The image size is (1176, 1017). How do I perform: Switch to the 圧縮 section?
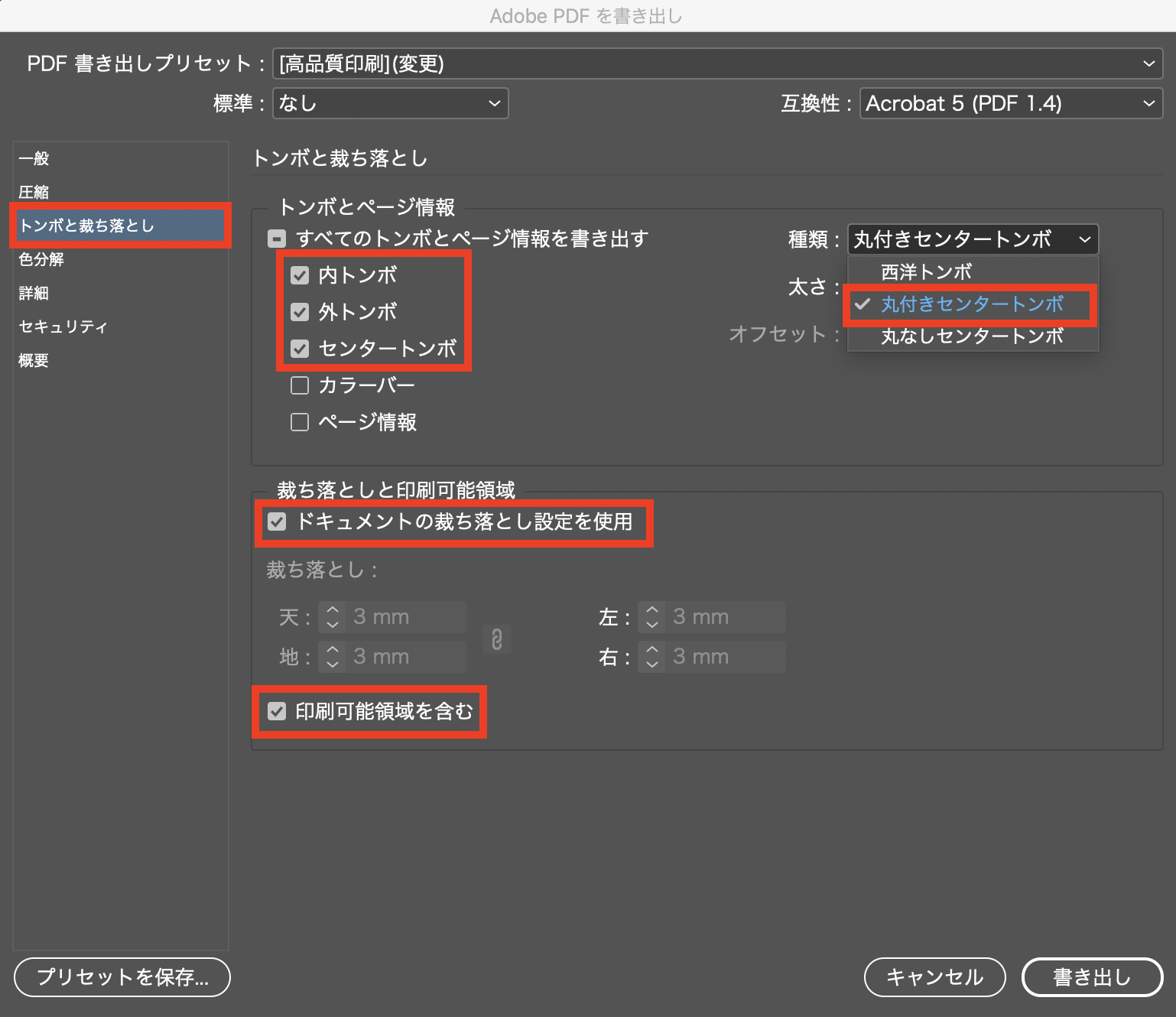click(x=34, y=192)
